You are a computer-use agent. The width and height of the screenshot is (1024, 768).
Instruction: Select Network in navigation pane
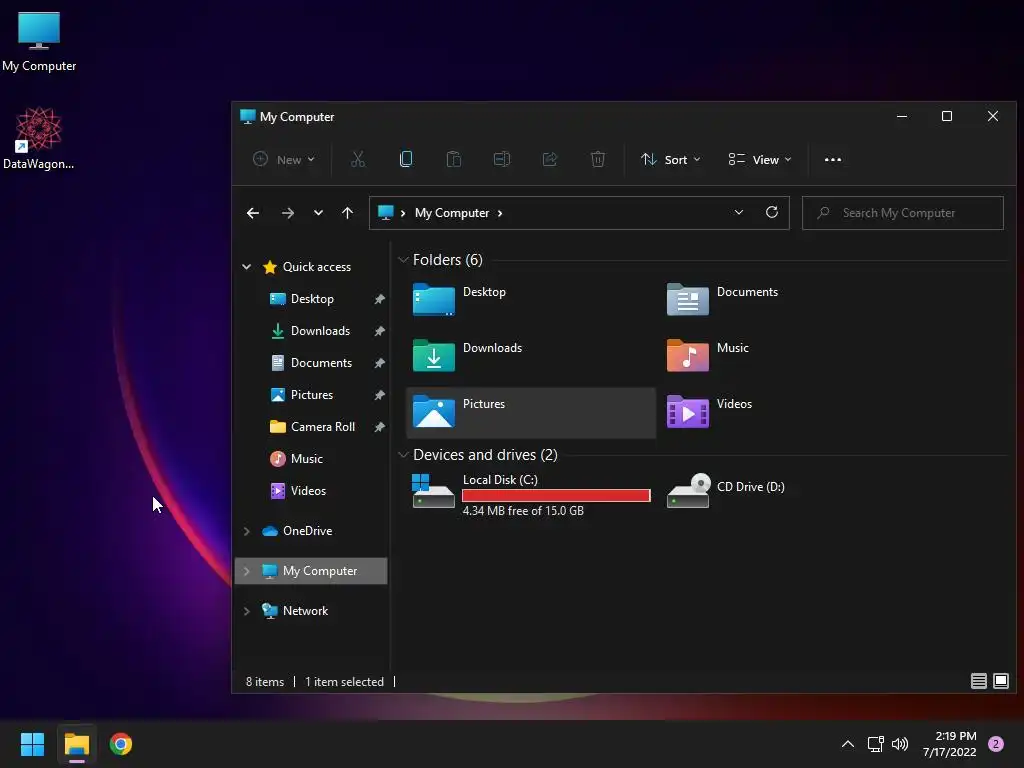coord(305,611)
